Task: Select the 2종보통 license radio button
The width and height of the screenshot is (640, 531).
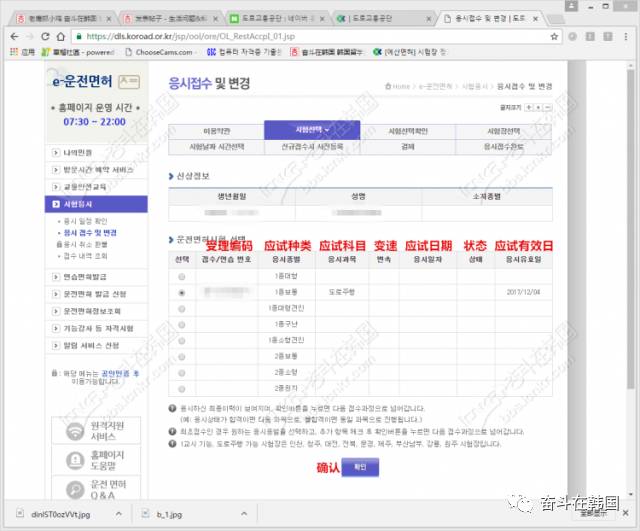Action: point(182,357)
